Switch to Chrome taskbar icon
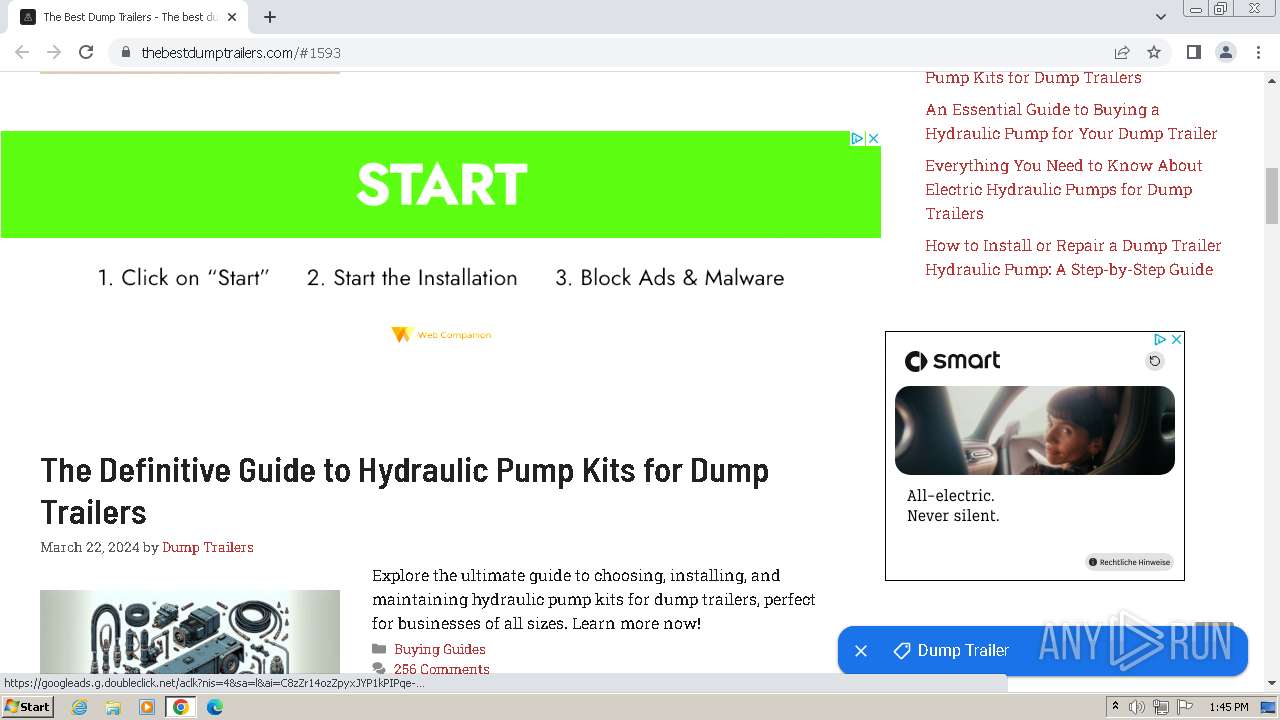Viewport: 1280px width, 720px height. tap(181, 707)
